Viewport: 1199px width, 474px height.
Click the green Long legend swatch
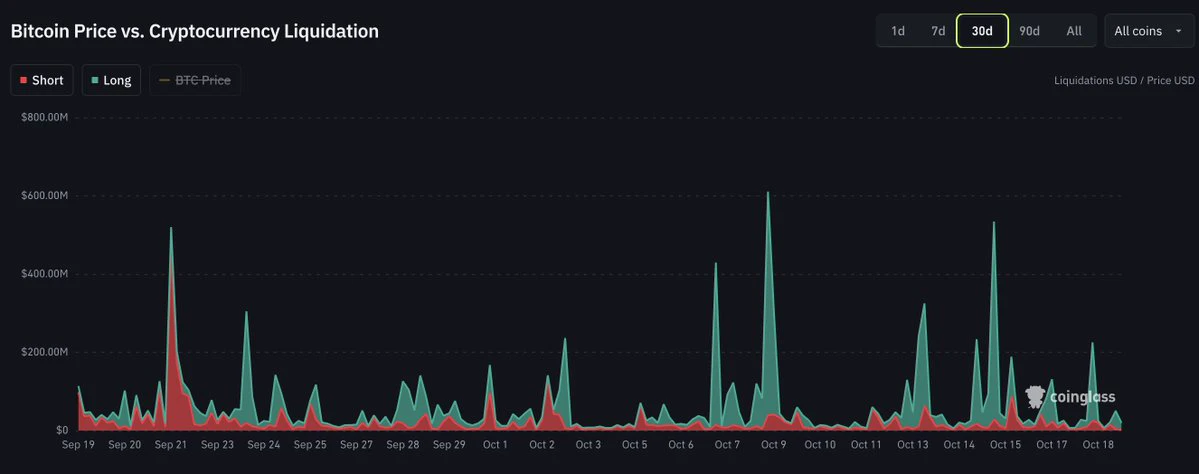pos(94,80)
